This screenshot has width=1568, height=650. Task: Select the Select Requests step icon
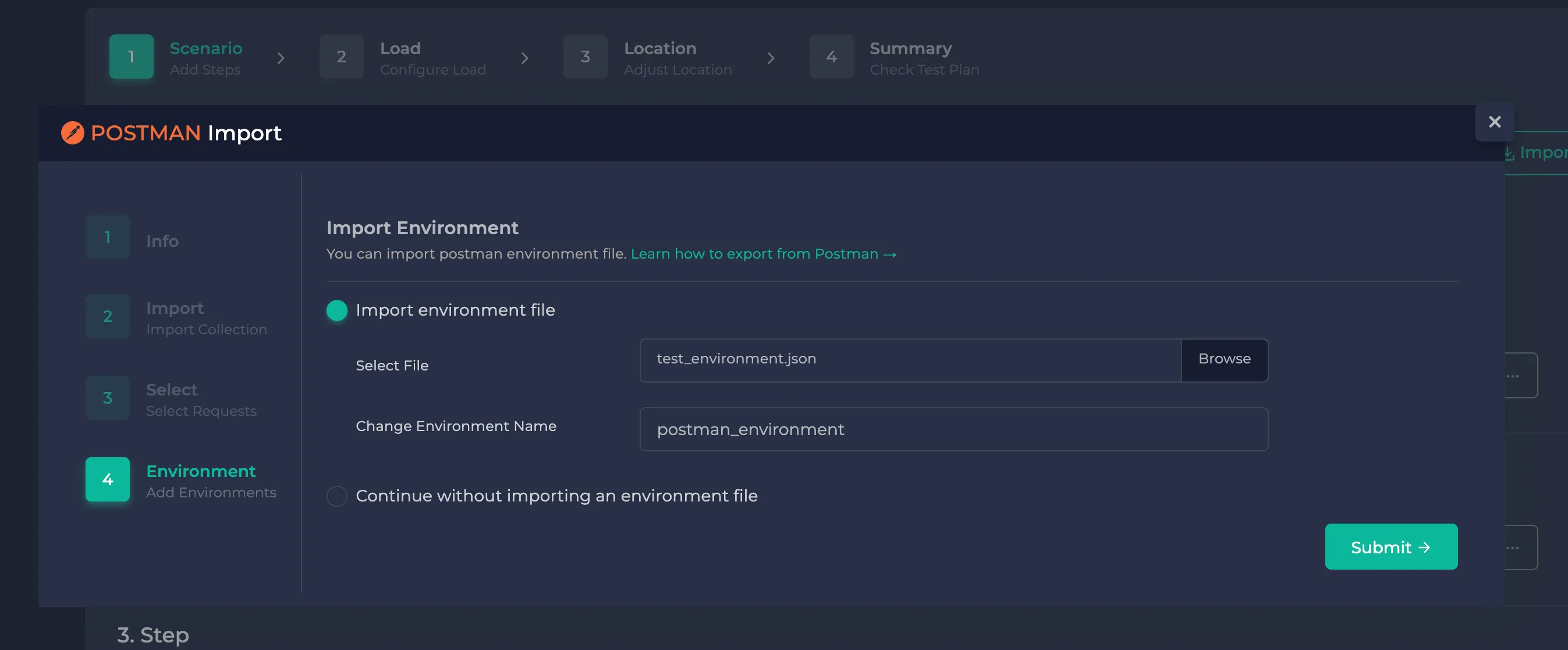click(107, 397)
